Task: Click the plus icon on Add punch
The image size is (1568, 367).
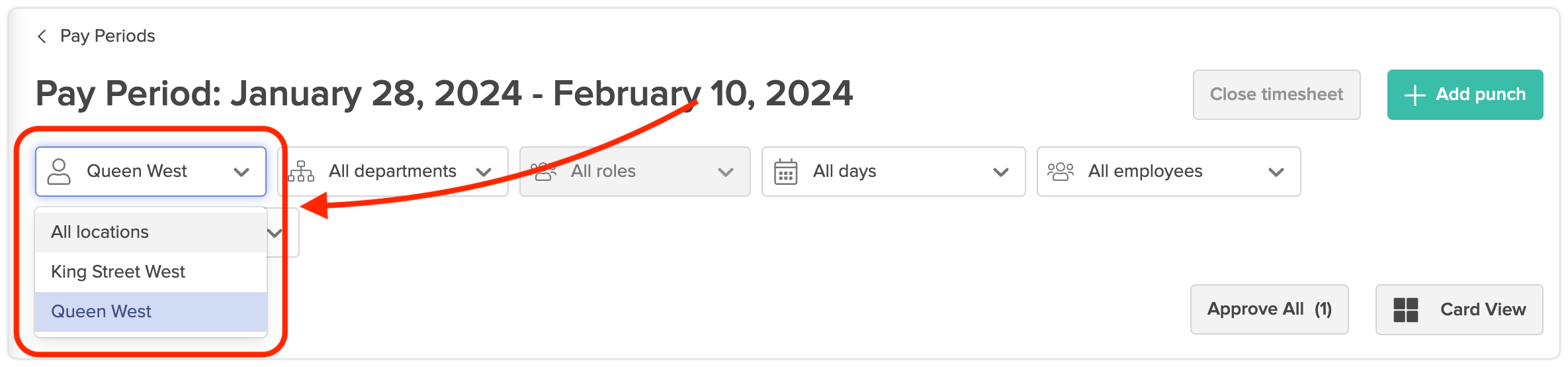Action: 1415,95
